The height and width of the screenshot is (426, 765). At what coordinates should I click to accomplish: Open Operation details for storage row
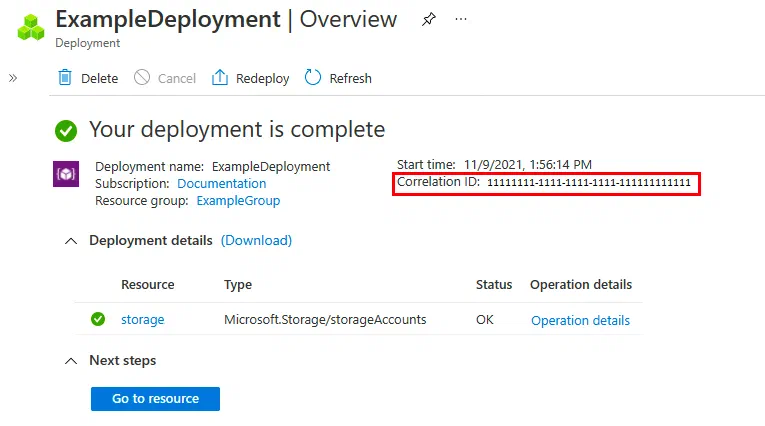(580, 321)
